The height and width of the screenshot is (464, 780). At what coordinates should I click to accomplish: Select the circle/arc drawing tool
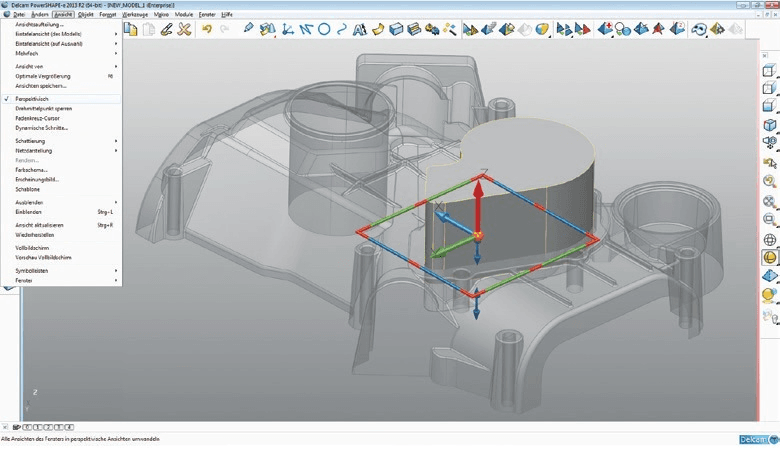point(324,30)
